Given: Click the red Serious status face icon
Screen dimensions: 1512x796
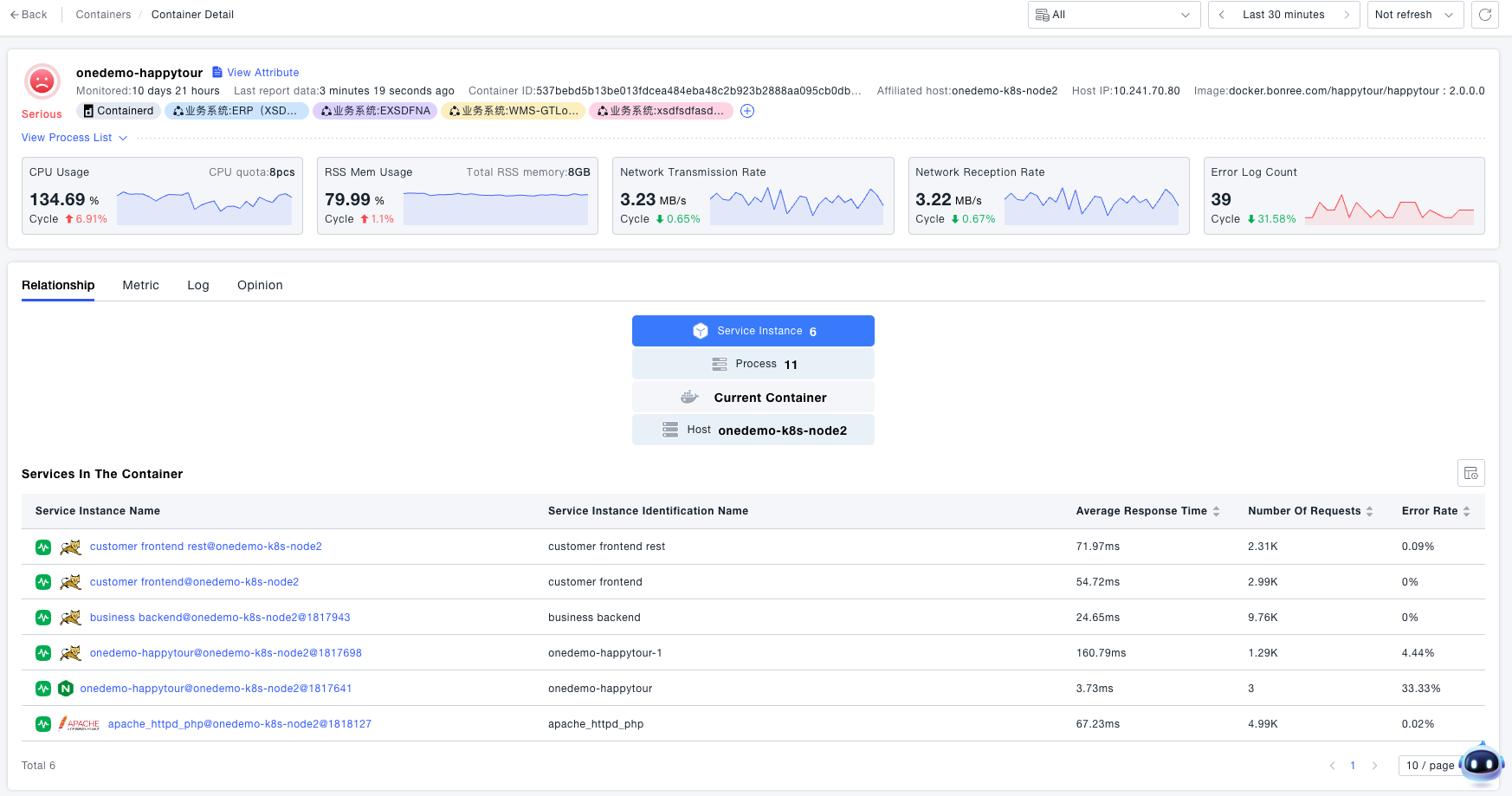Looking at the screenshot, I should 42,82.
